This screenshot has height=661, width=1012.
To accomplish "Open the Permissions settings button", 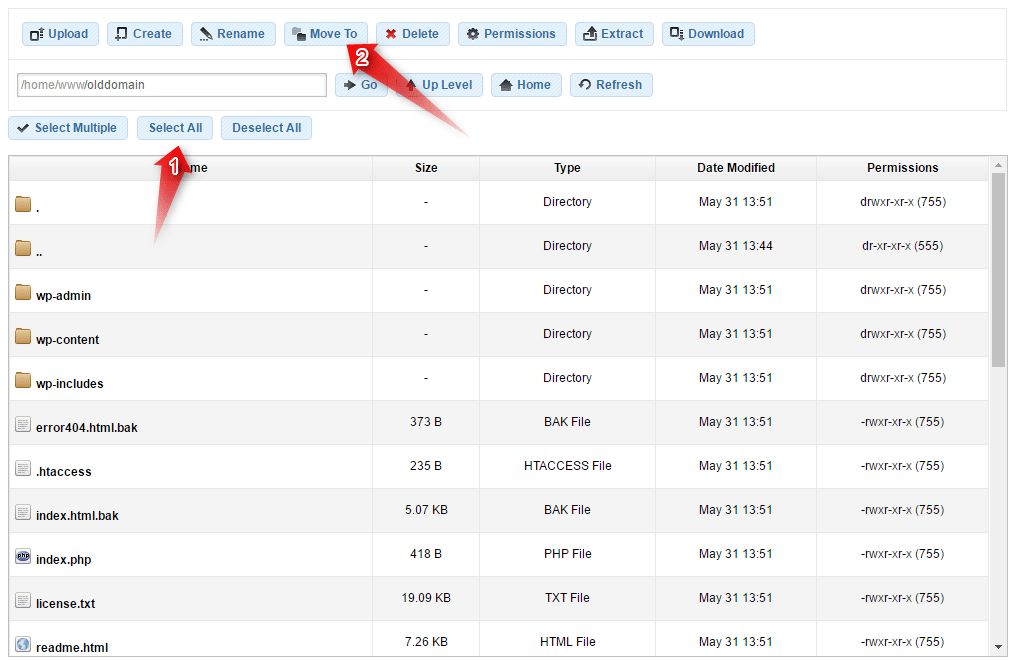I will click(511, 34).
